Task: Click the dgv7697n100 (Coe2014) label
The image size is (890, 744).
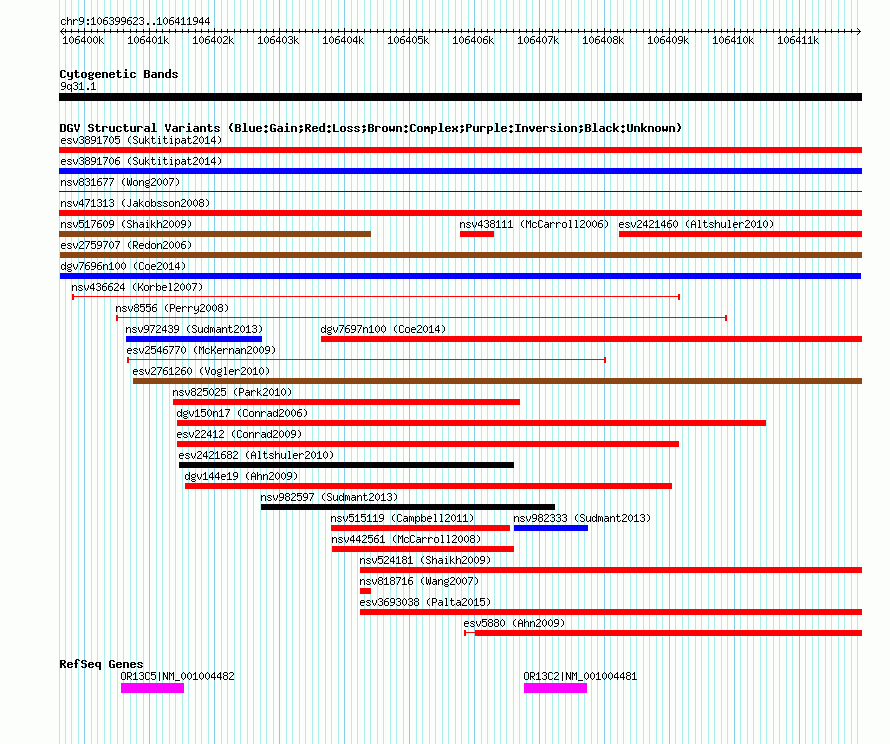Action: tap(383, 329)
